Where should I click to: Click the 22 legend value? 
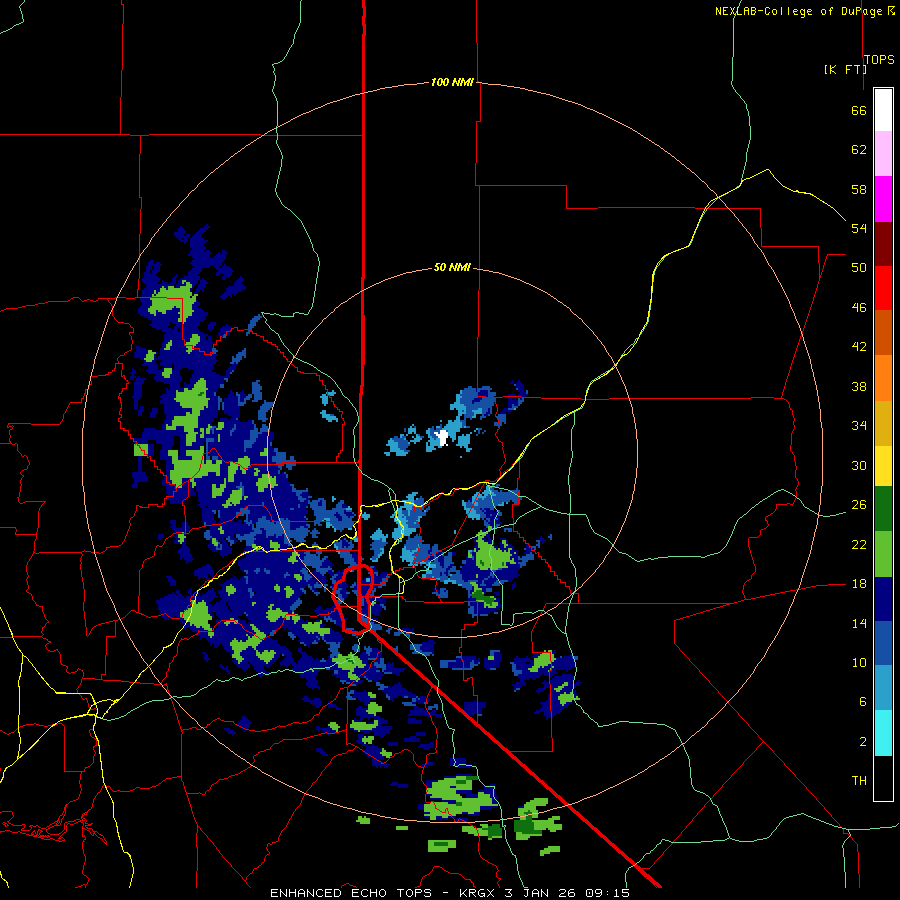[x=859, y=544]
